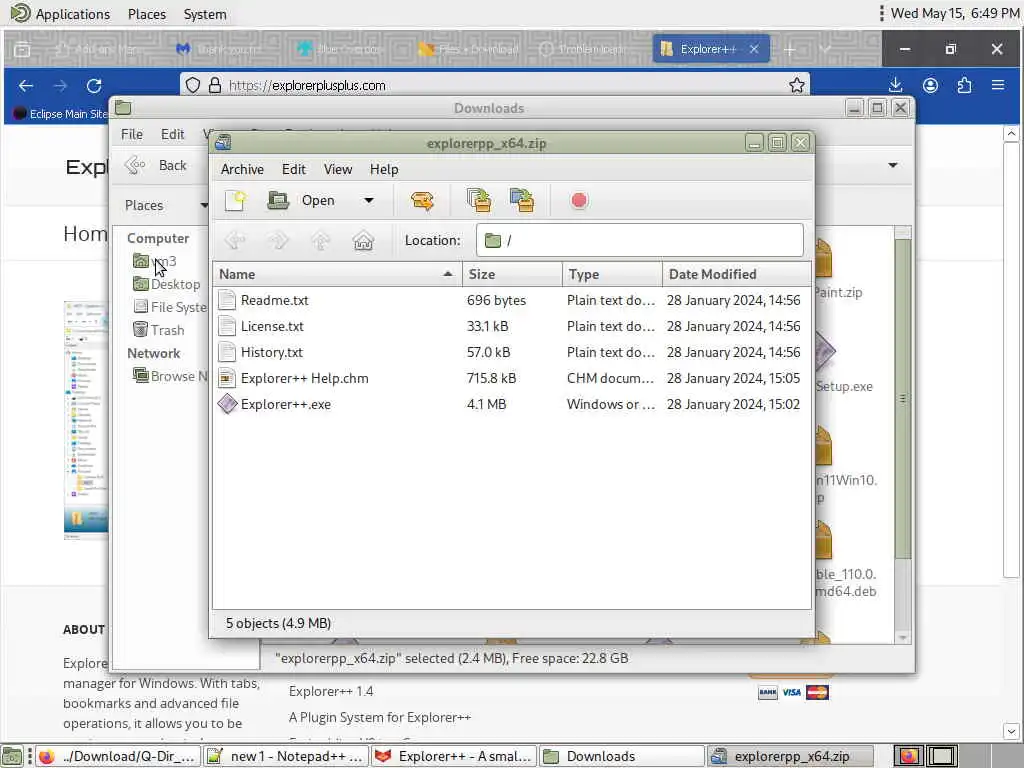
Task: Open the Help menu in archive manager
Action: 384,169
